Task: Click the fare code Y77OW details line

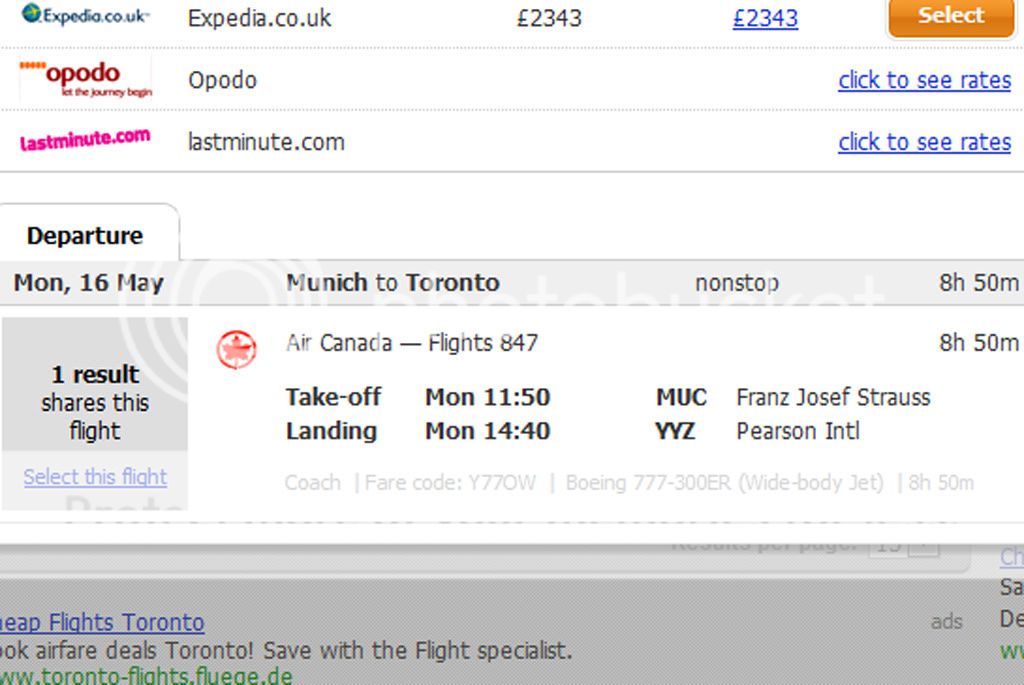Action: (629, 483)
